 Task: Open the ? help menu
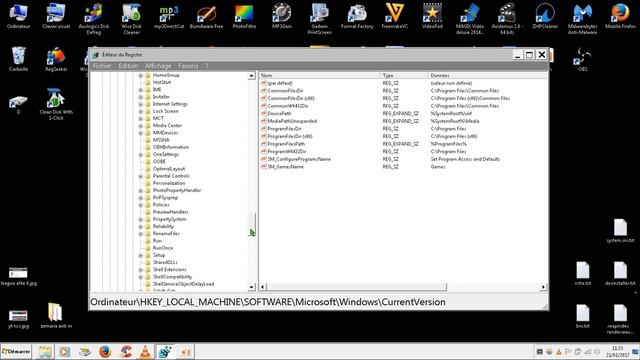pyautogui.click(x=207, y=66)
